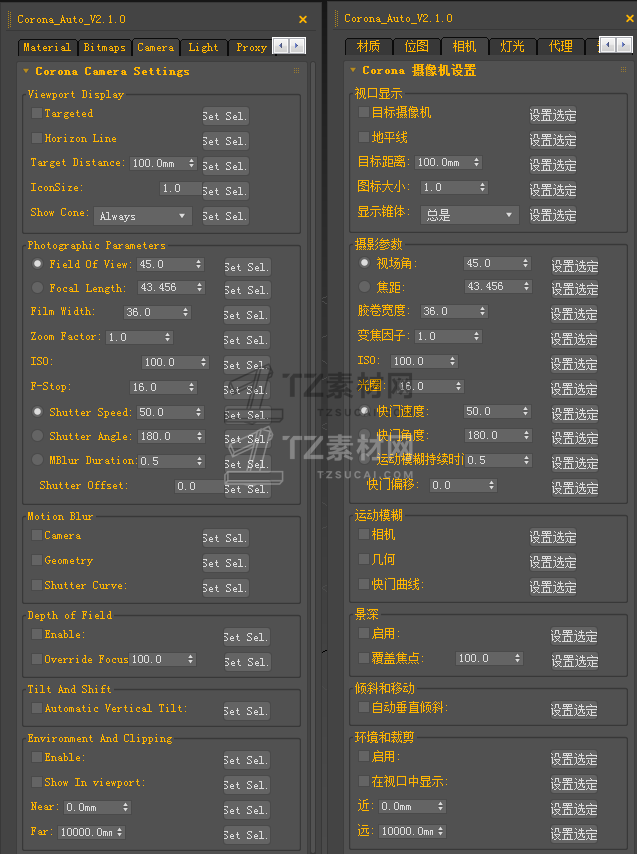
Task: Select the Light tab
Action: coord(203,47)
